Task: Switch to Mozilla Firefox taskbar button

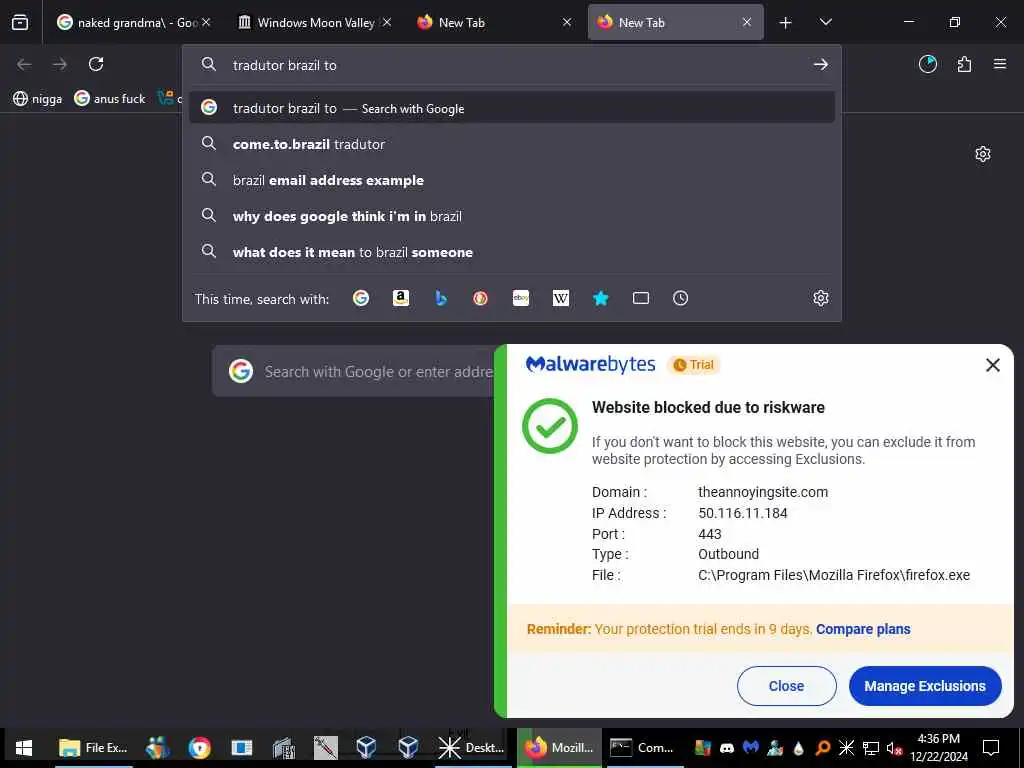Action: tap(560, 748)
